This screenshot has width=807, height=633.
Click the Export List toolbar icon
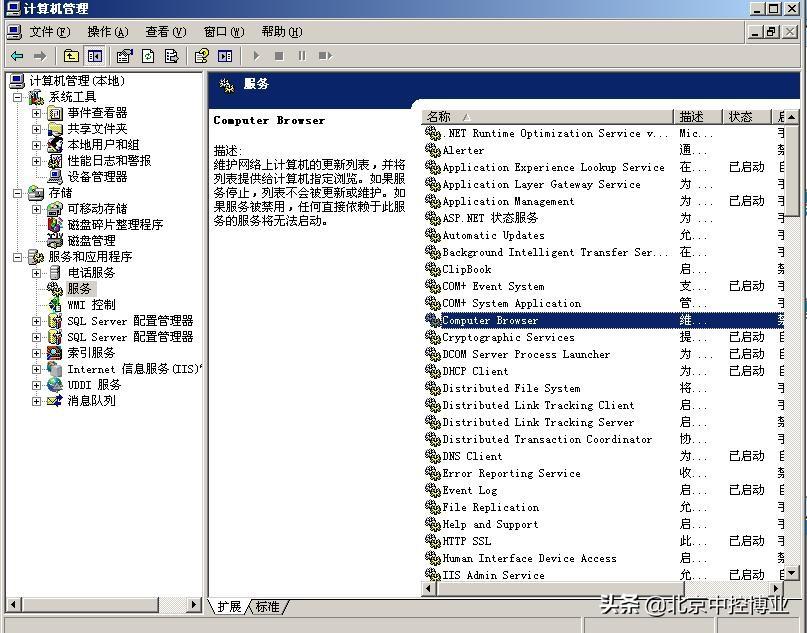coord(171,56)
